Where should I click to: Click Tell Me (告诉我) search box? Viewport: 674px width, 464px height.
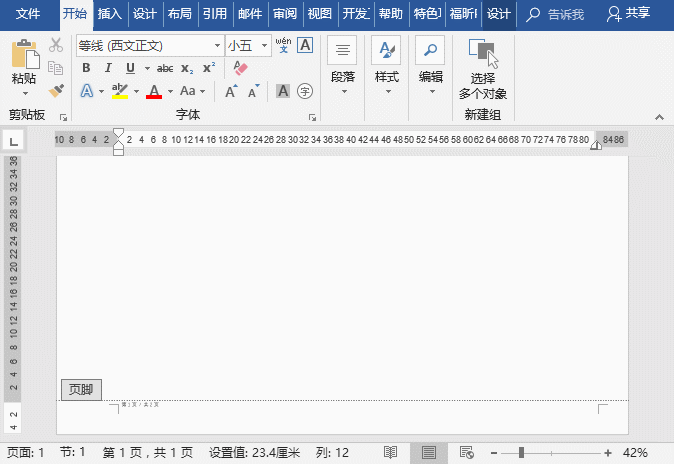point(566,15)
